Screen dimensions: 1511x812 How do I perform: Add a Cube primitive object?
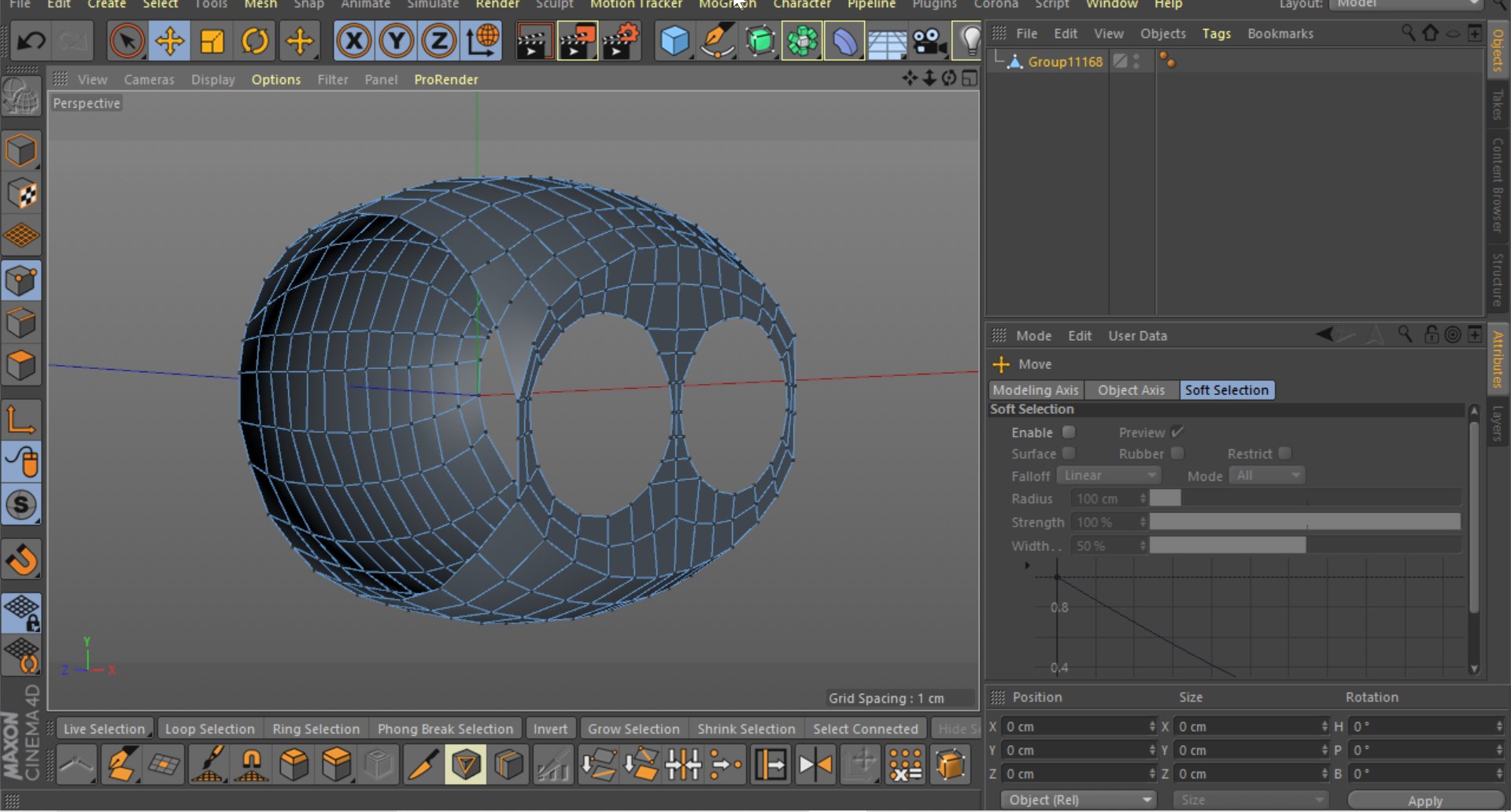[x=674, y=40]
